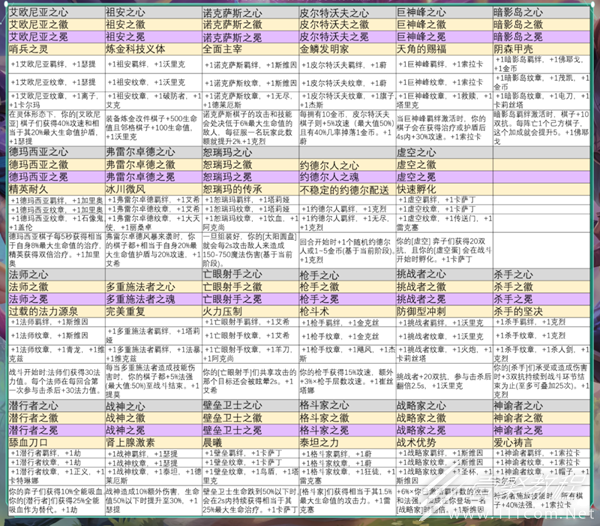Click the cell 格斗家之心

(347, 406)
